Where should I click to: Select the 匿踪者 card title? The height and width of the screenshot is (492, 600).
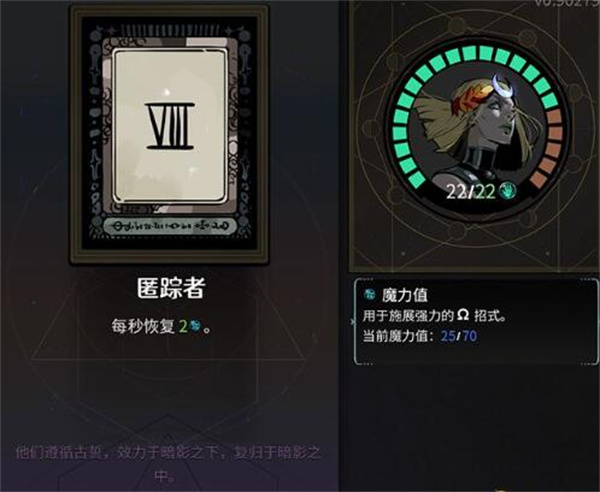[x=171, y=288]
